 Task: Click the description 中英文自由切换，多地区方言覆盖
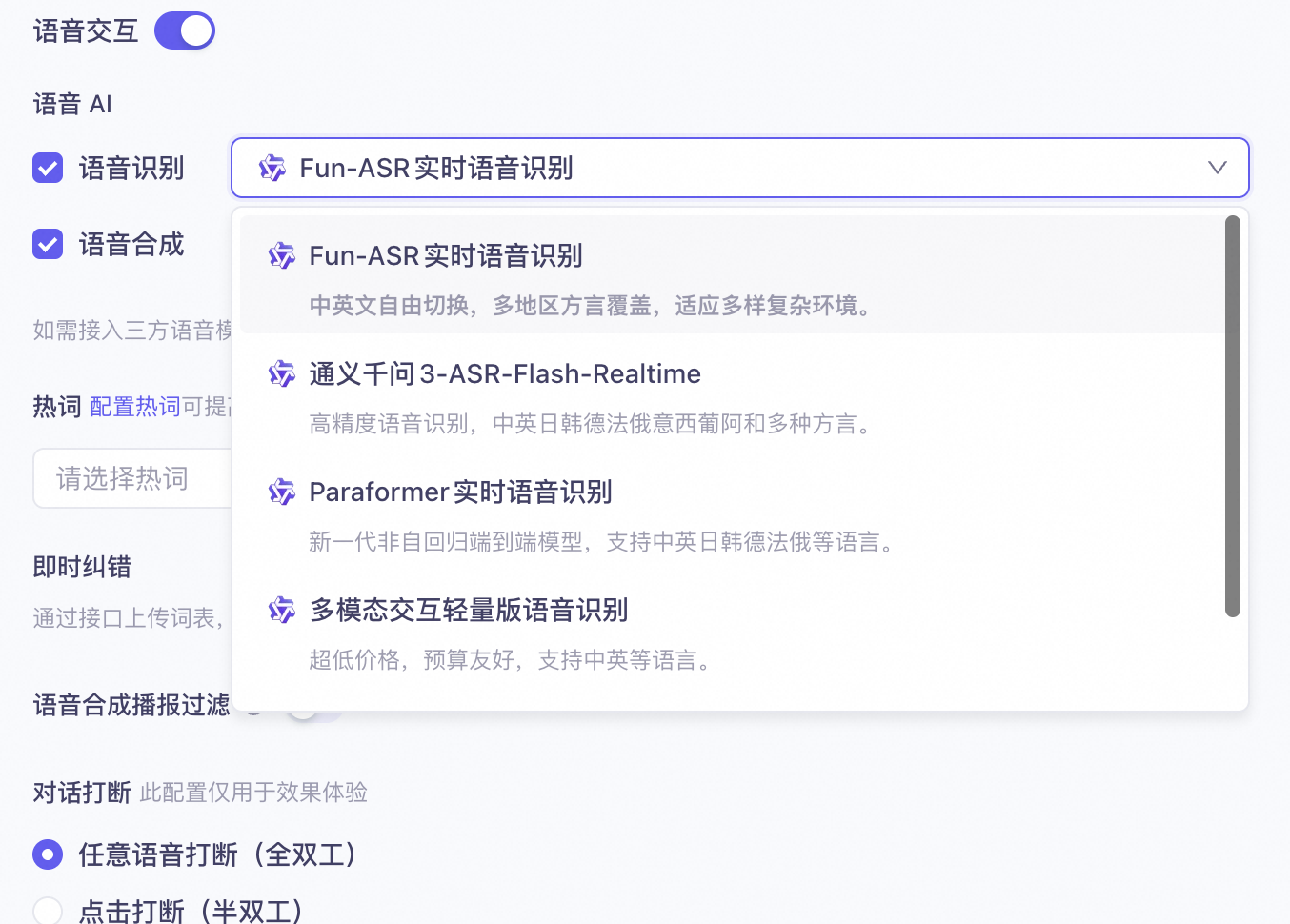(592, 306)
